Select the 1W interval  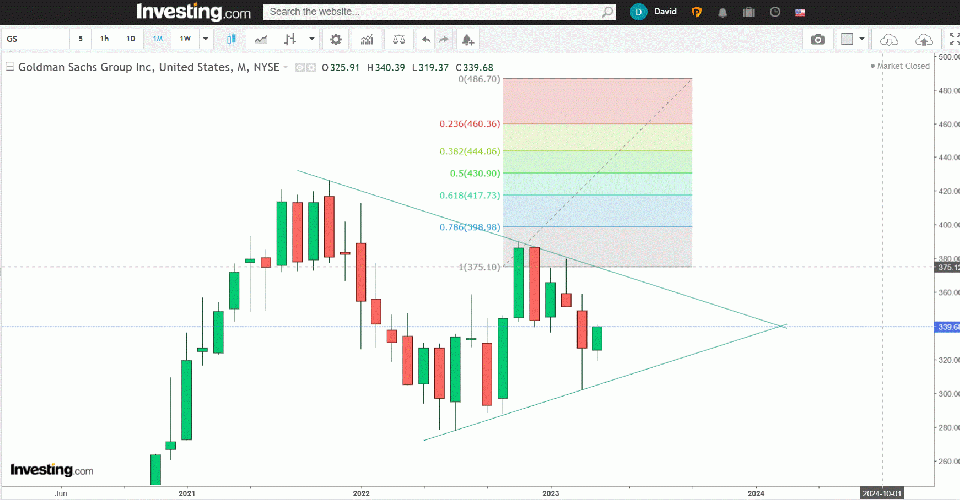pos(185,39)
